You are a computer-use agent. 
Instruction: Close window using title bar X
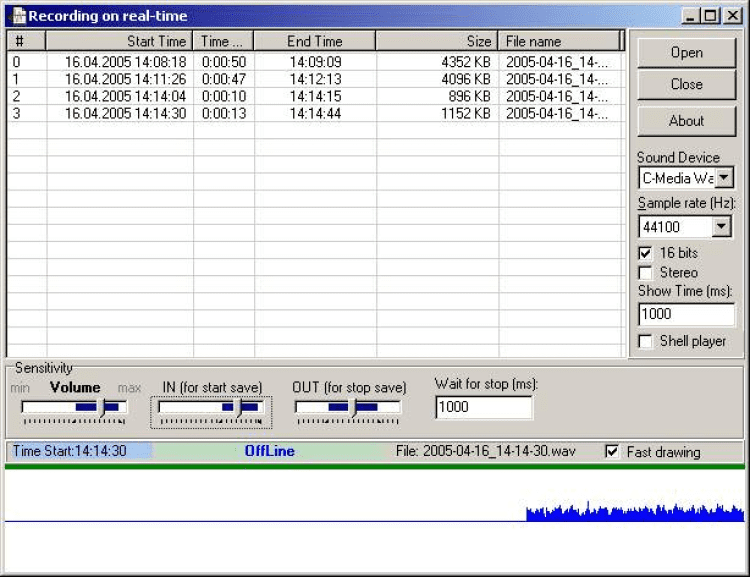coord(732,16)
